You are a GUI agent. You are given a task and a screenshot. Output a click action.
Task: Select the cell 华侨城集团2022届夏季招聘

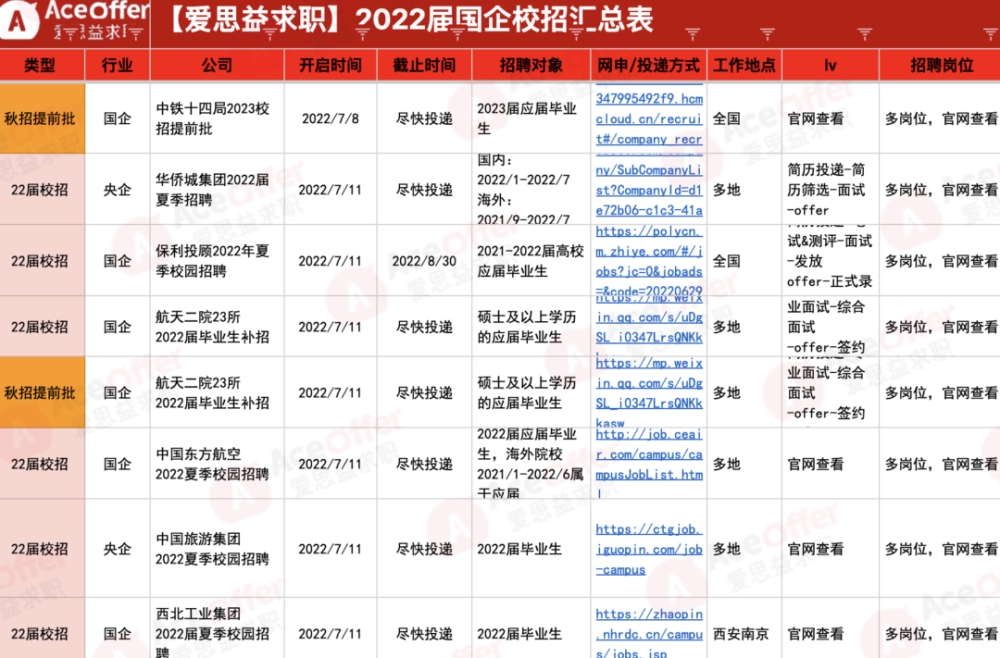pyautogui.click(x=217, y=190)
